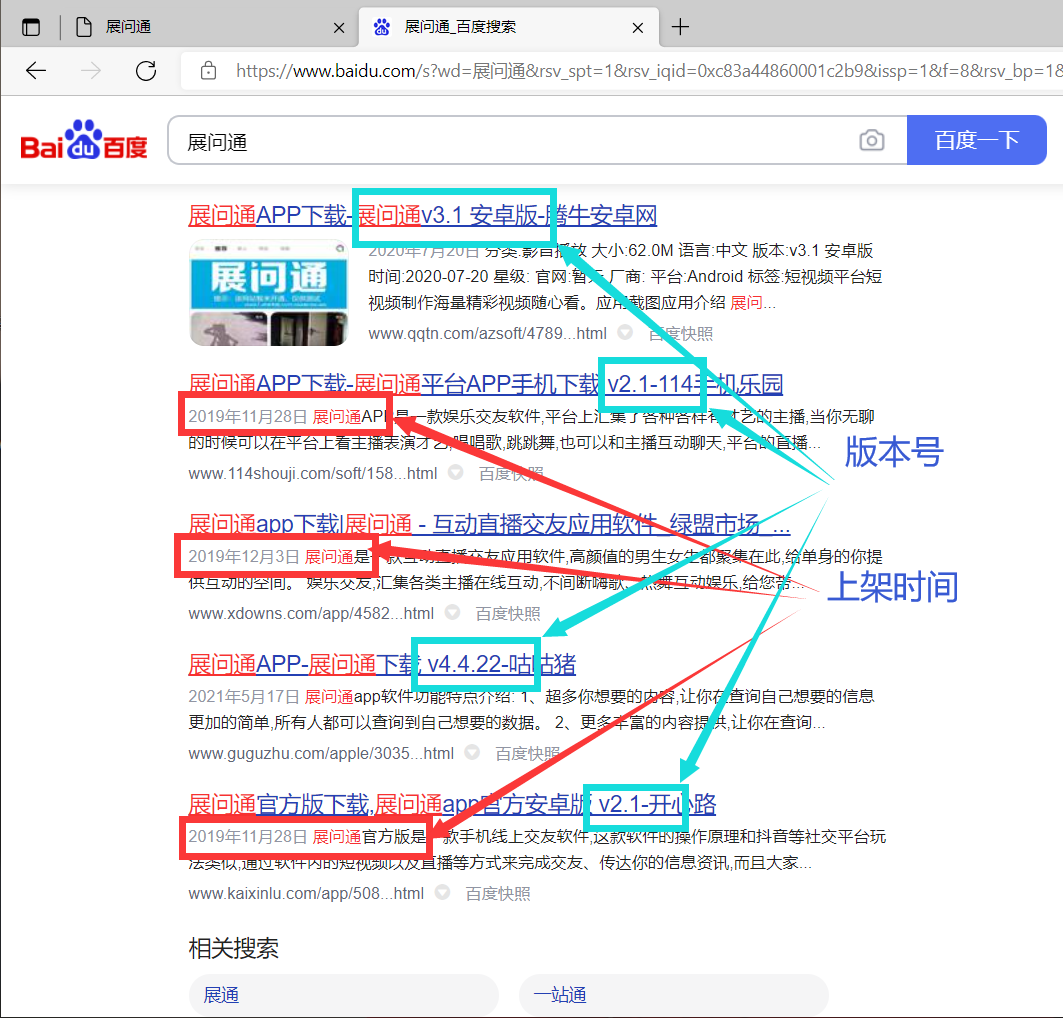Screen dimensions: 1063x1018
Task: Select the 展问通_百度搜索 tab
Action: (508, 27)
